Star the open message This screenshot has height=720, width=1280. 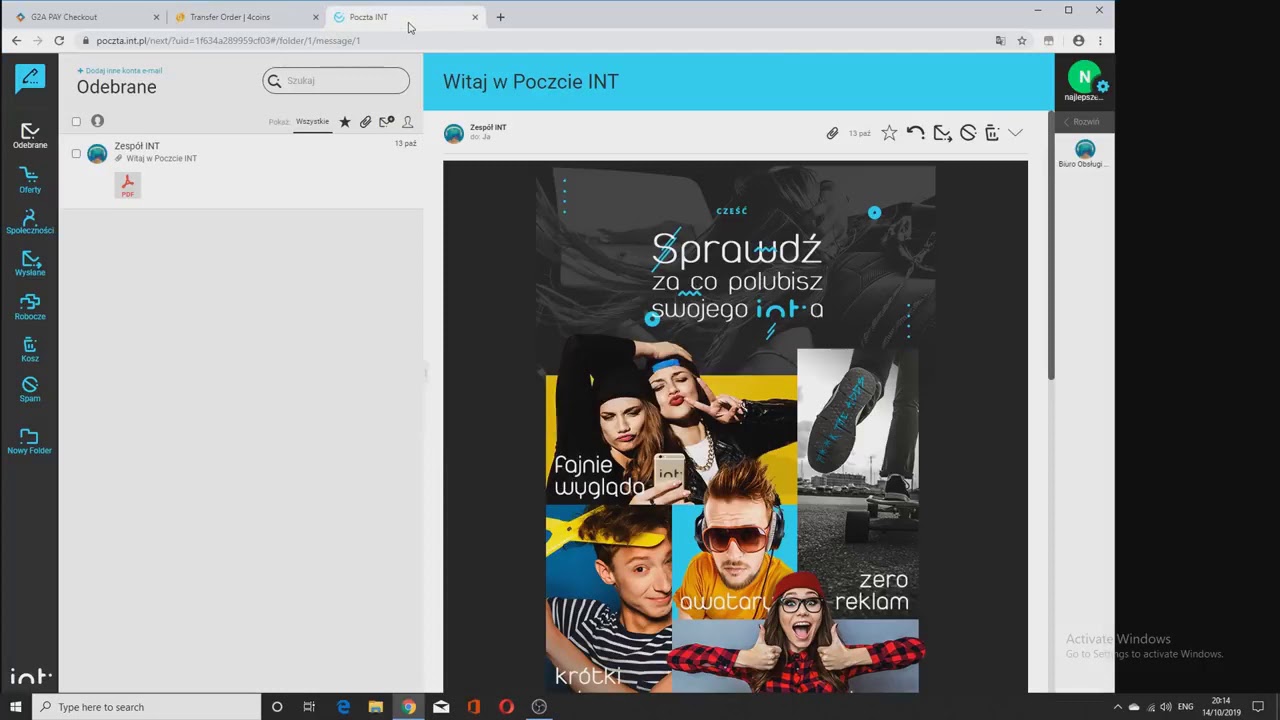(x=889, y=133)
